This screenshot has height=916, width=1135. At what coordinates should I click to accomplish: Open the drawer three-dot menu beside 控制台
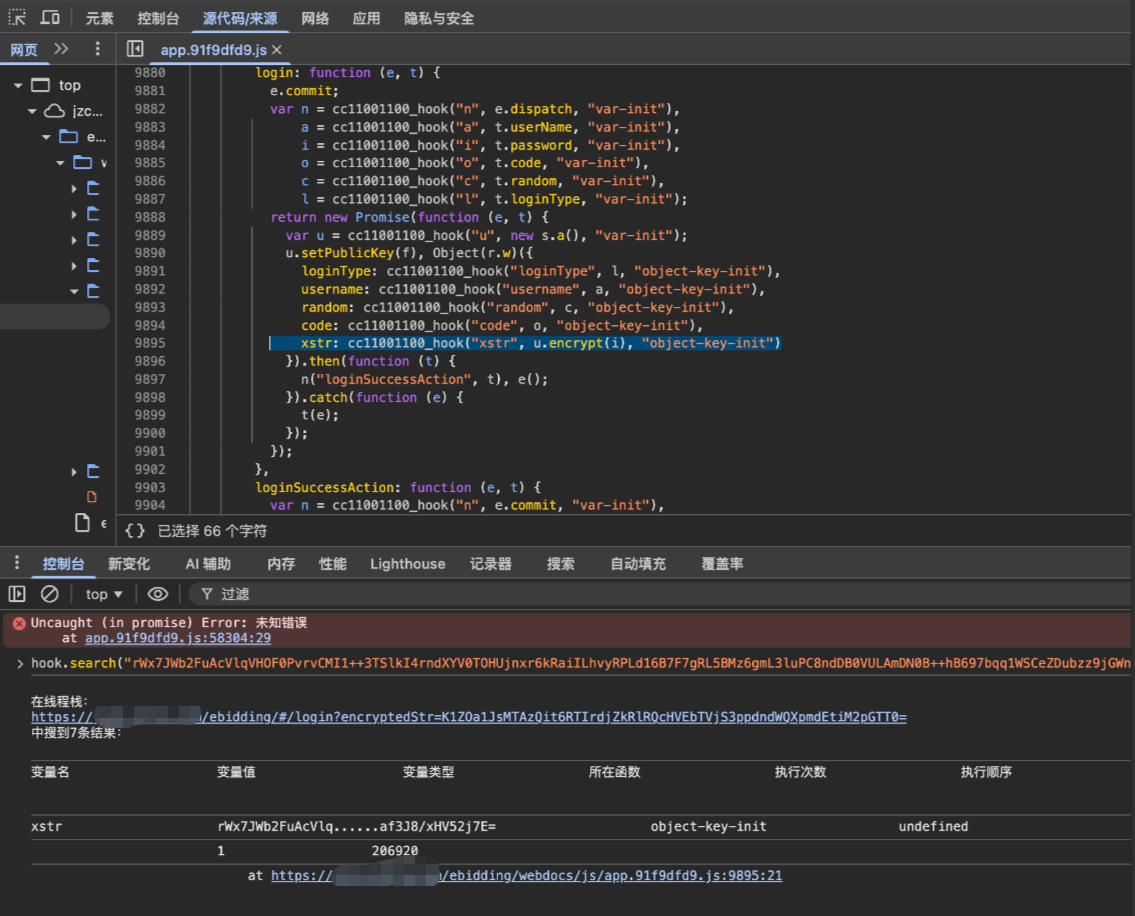coord(17,564)
